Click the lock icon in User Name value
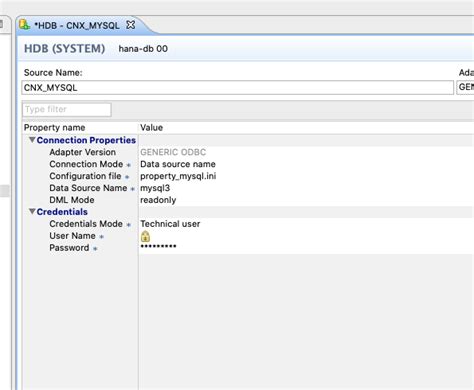This screenshot has height=390, width=474. click(x=145, y=236)
